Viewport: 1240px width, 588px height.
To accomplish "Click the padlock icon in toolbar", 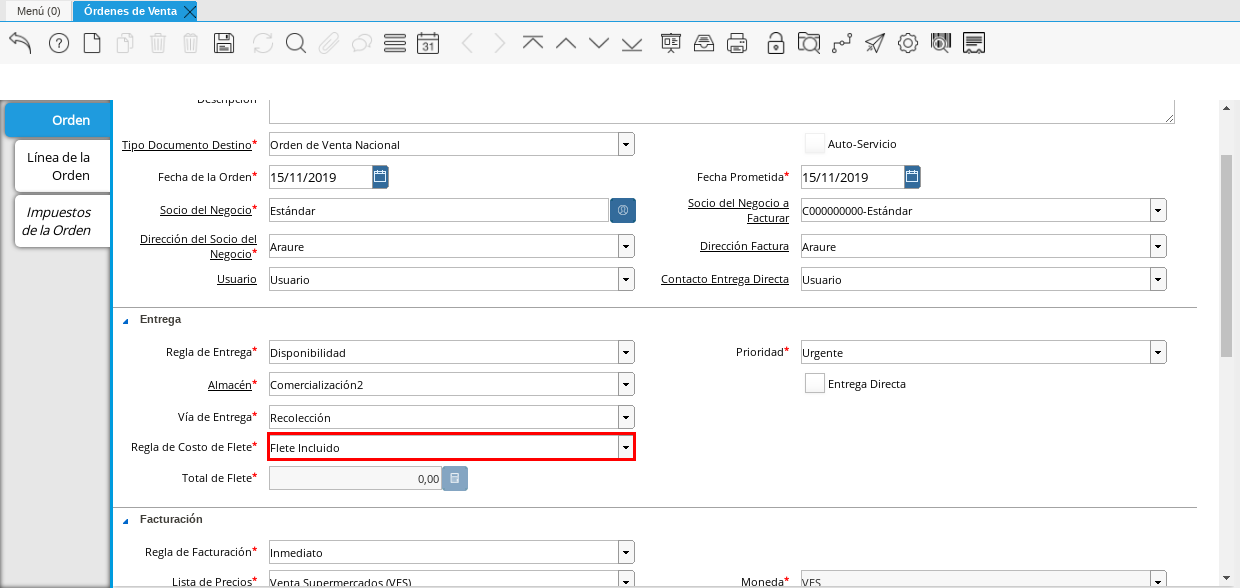I will (x=775, y=43).
